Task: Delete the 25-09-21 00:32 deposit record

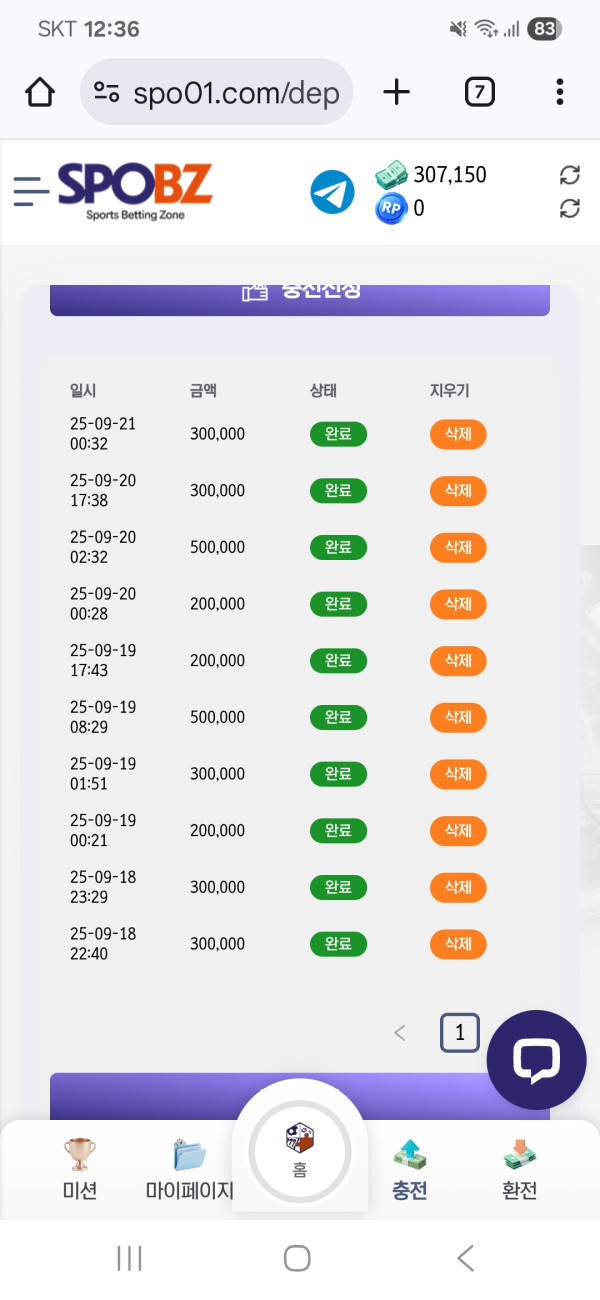Action: [458, 434]
